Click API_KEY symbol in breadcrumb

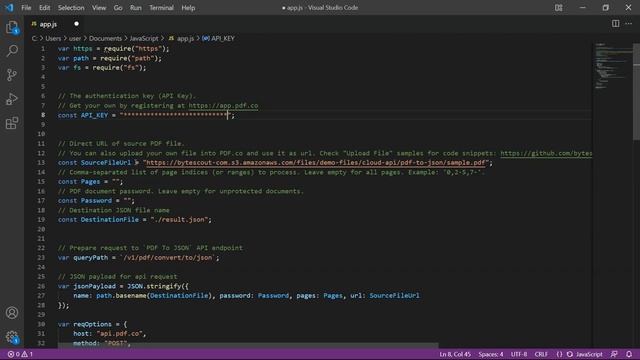[x=218, y=38]
